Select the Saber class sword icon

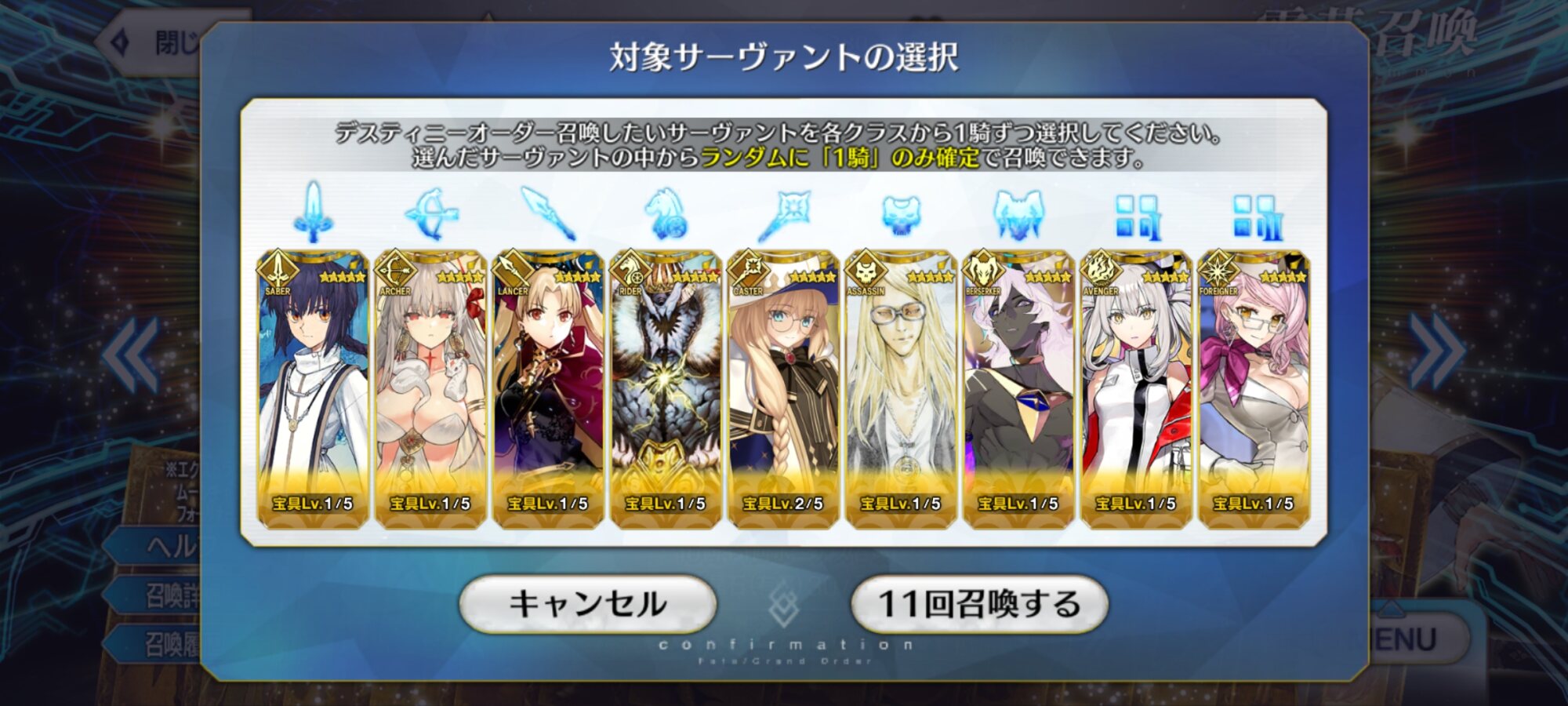[314, 212]
